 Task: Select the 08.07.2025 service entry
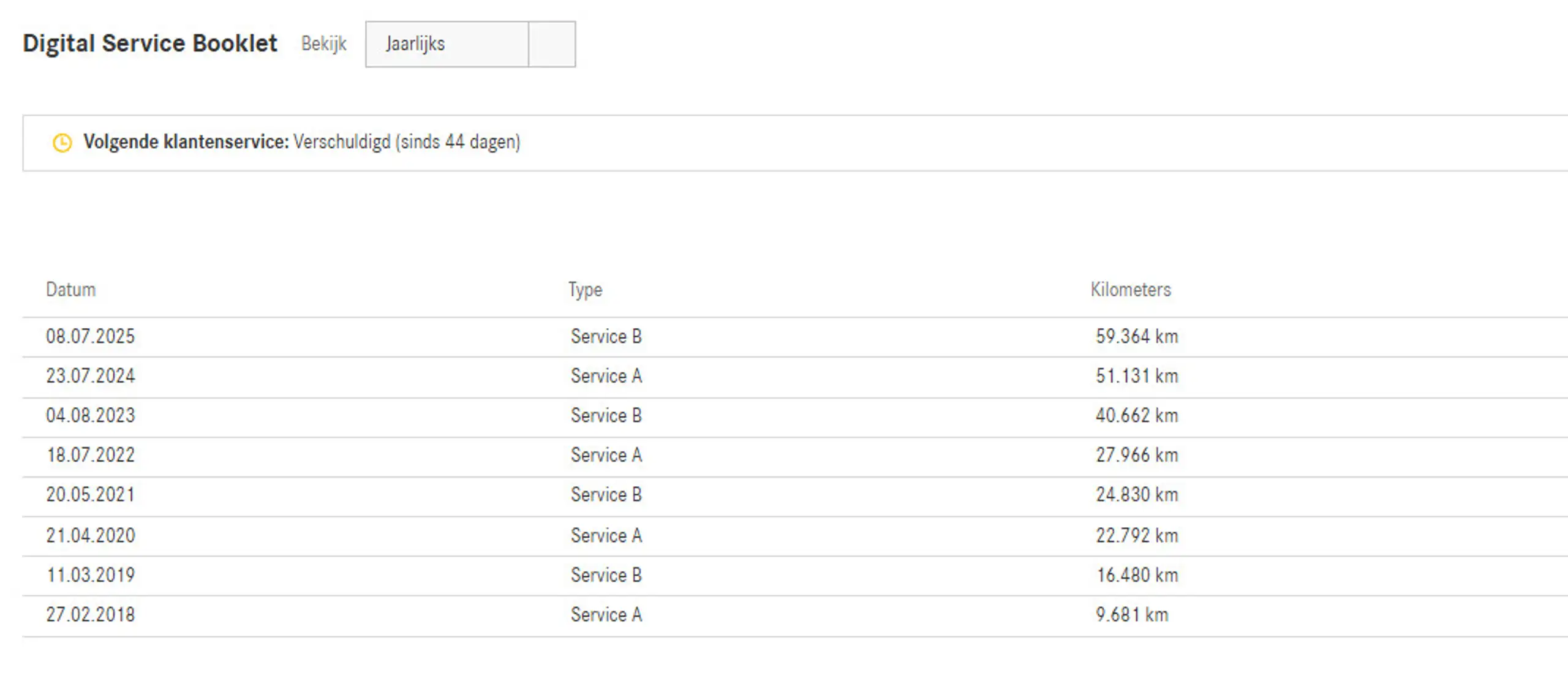coord(795,337)
